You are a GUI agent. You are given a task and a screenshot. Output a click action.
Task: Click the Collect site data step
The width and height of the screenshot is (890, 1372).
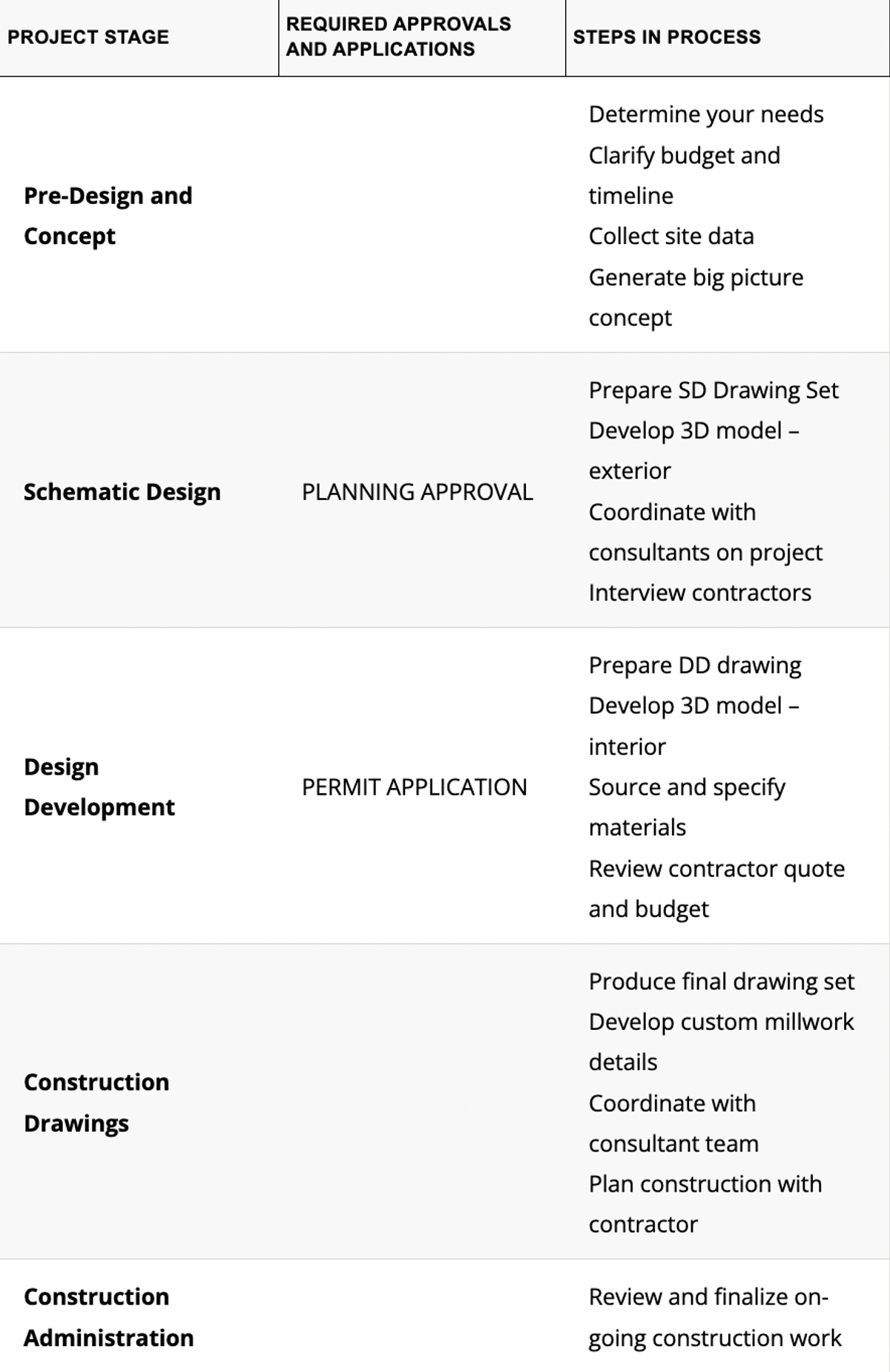[671, 236]
